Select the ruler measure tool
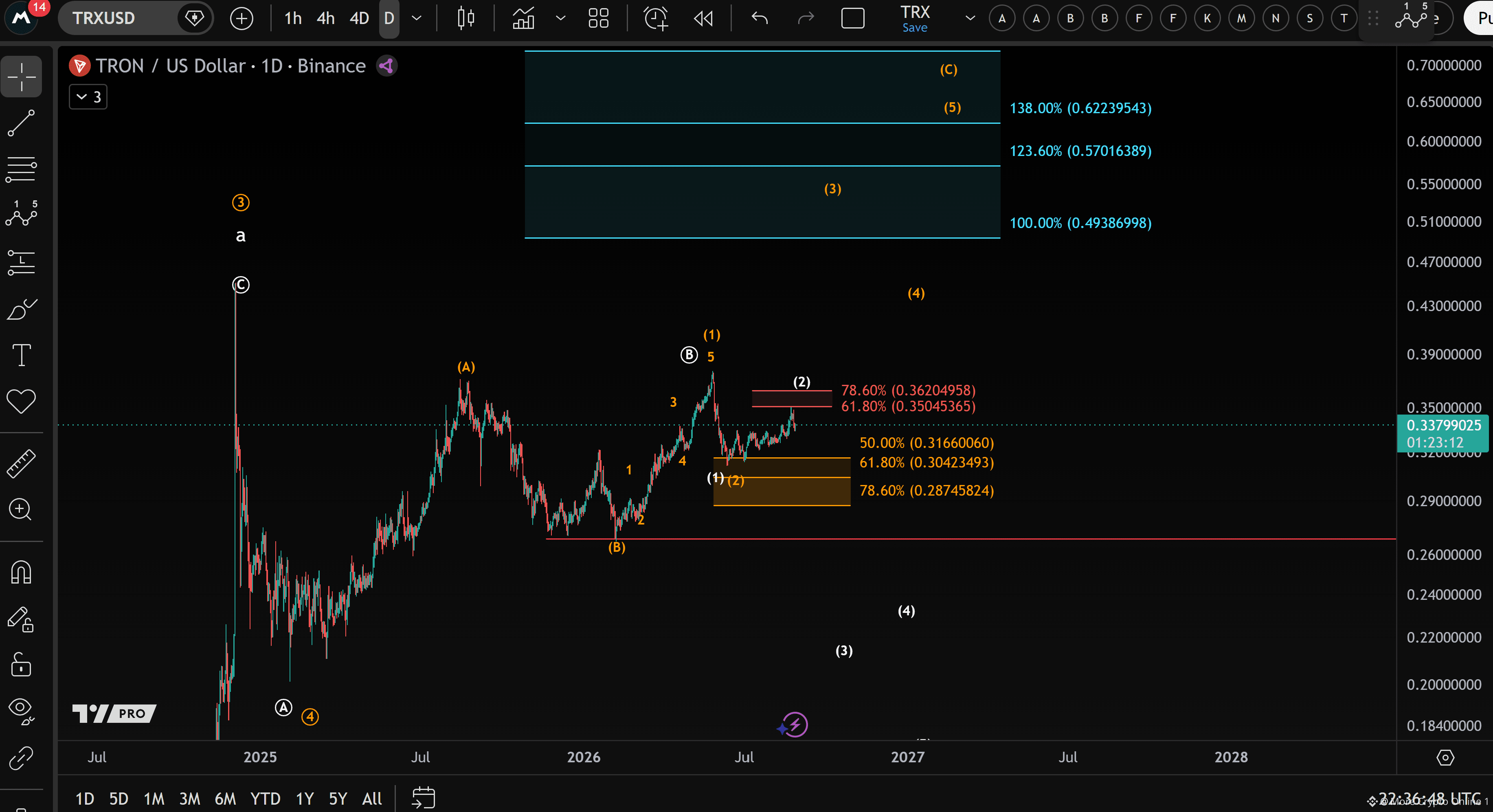The height and width of the screenshot is (812, 1493). click(22, 464)
